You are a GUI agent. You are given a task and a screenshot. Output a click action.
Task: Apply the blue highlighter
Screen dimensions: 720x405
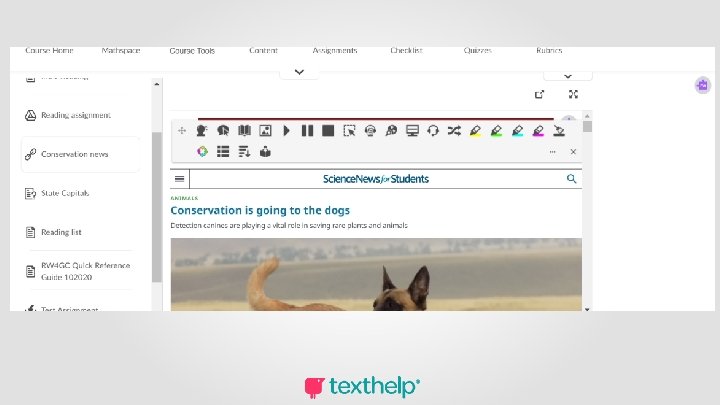[x=518, y=131]
